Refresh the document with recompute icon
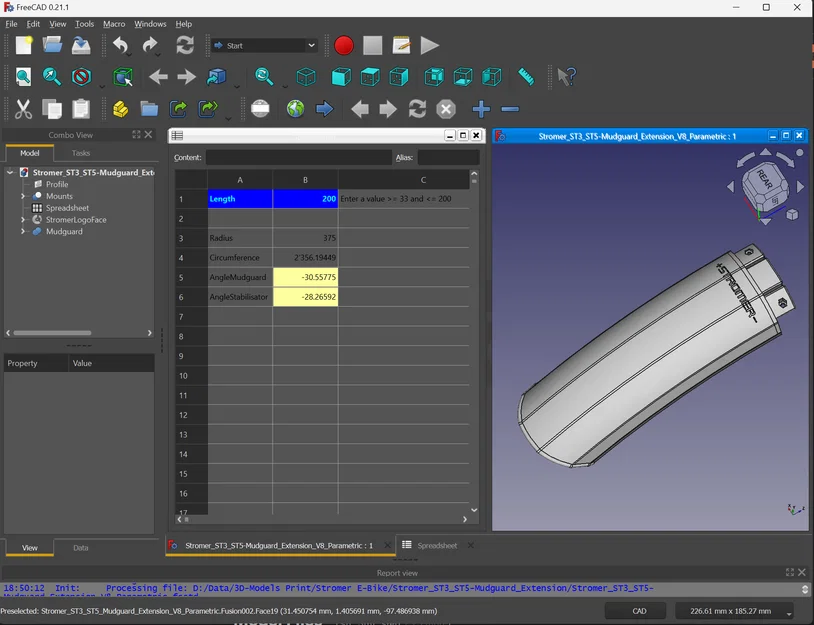 coord(185,45)
